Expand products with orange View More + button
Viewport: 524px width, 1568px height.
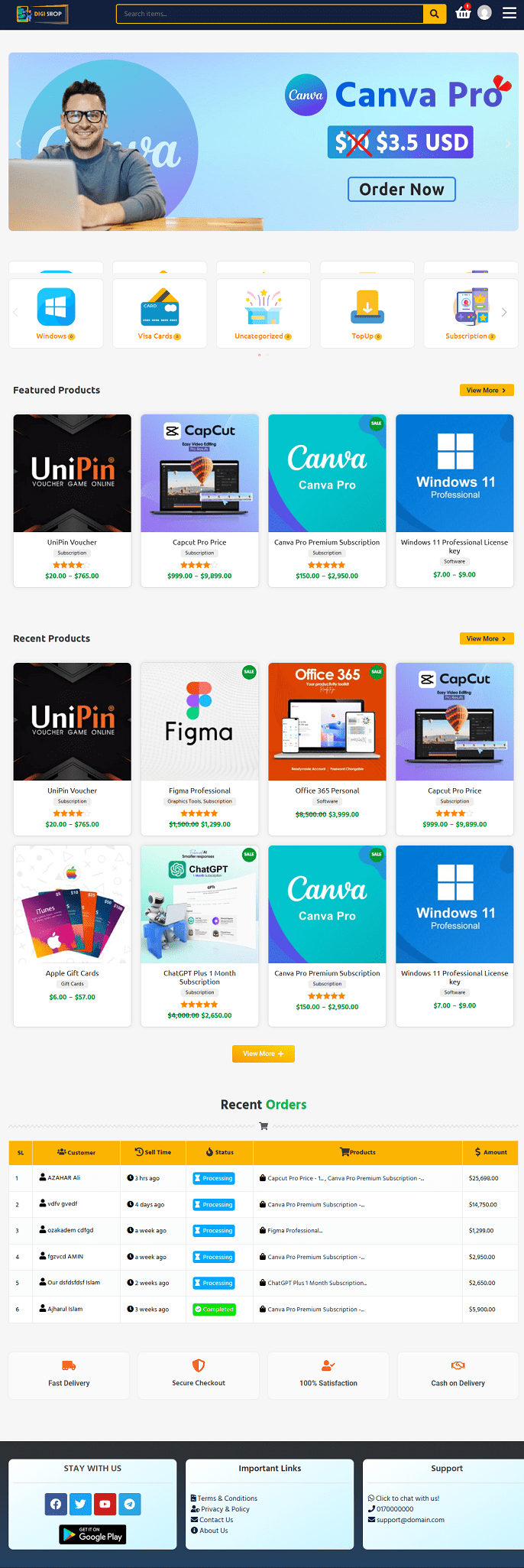[x=264, y=1053]
